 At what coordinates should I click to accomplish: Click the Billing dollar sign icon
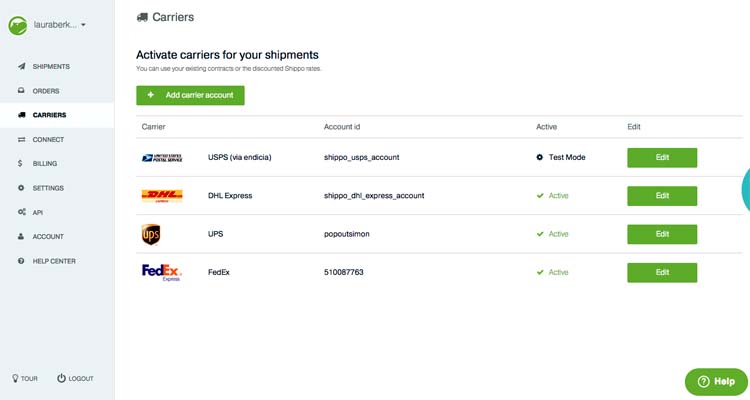20,164
